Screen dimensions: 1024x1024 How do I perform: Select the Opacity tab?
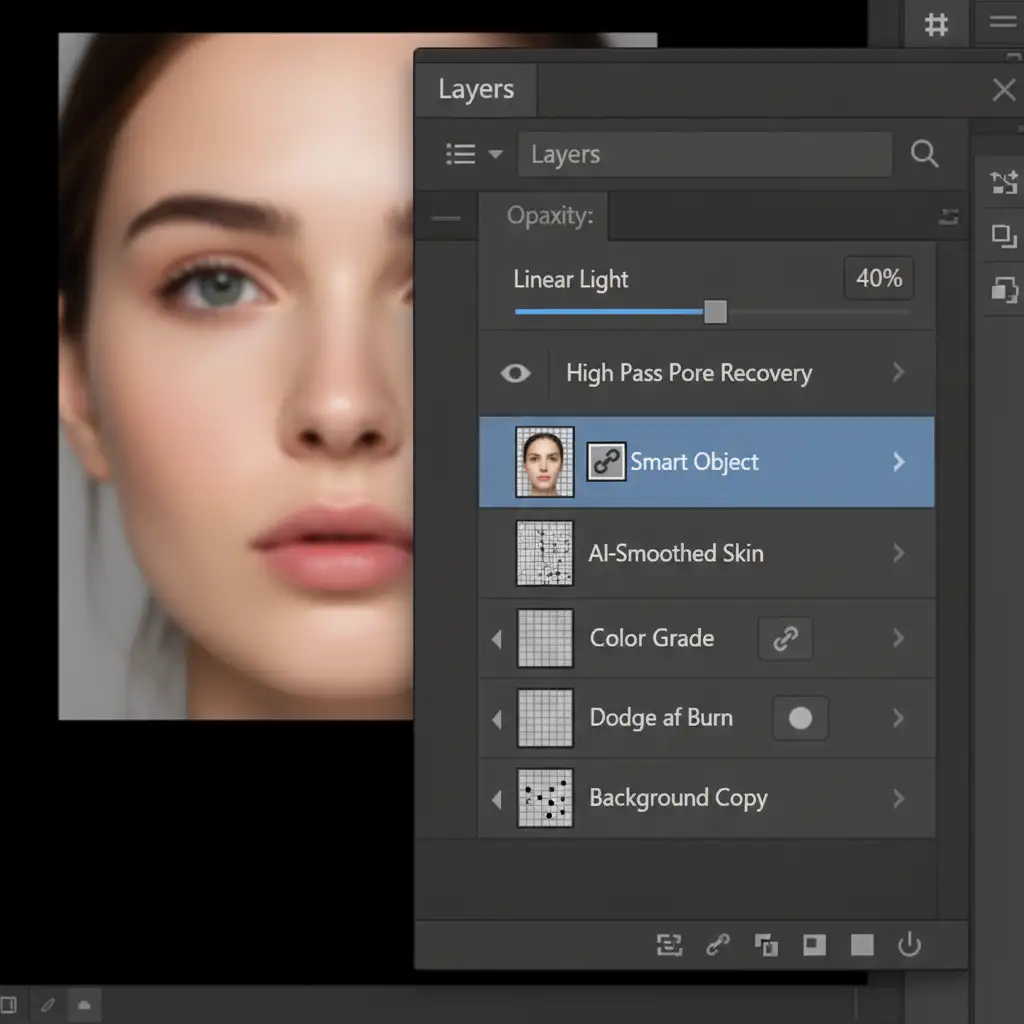point(549,216)
